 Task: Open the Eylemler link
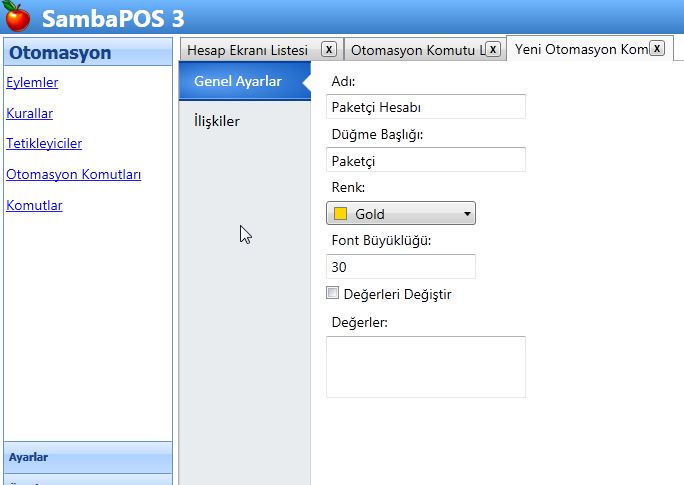coord(32,83)
